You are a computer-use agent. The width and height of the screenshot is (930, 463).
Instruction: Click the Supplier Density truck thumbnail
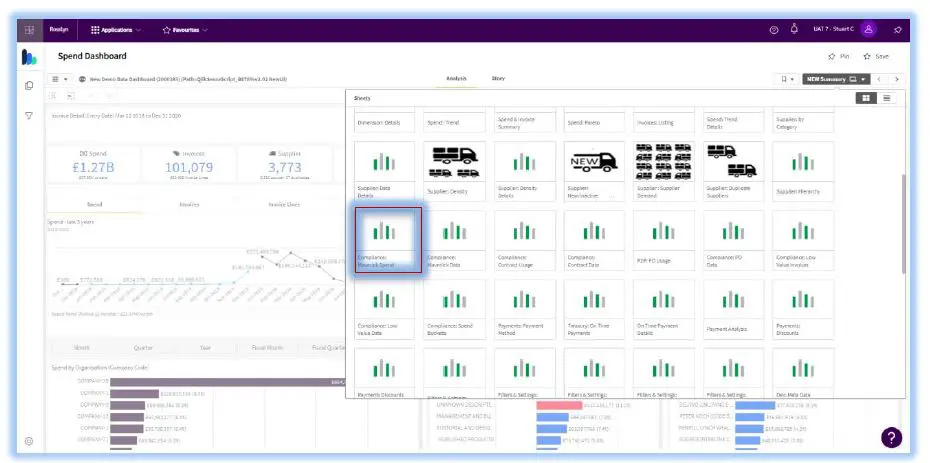click(x=454, y=162)
